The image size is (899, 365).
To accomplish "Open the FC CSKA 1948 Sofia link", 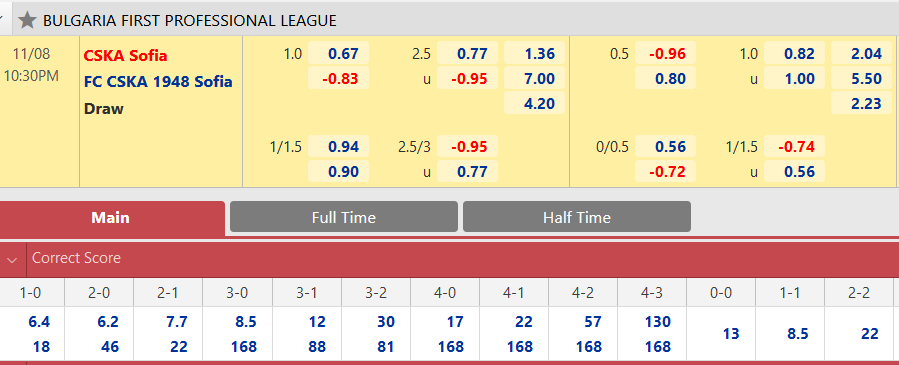I will coord(158,81).
